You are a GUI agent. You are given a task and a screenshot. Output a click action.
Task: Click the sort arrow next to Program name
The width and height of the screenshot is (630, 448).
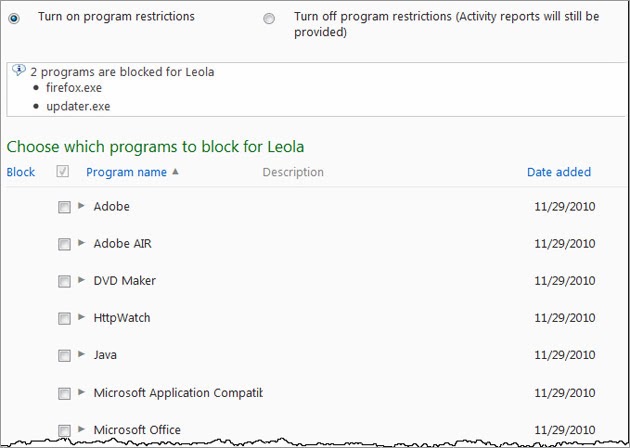176,172
